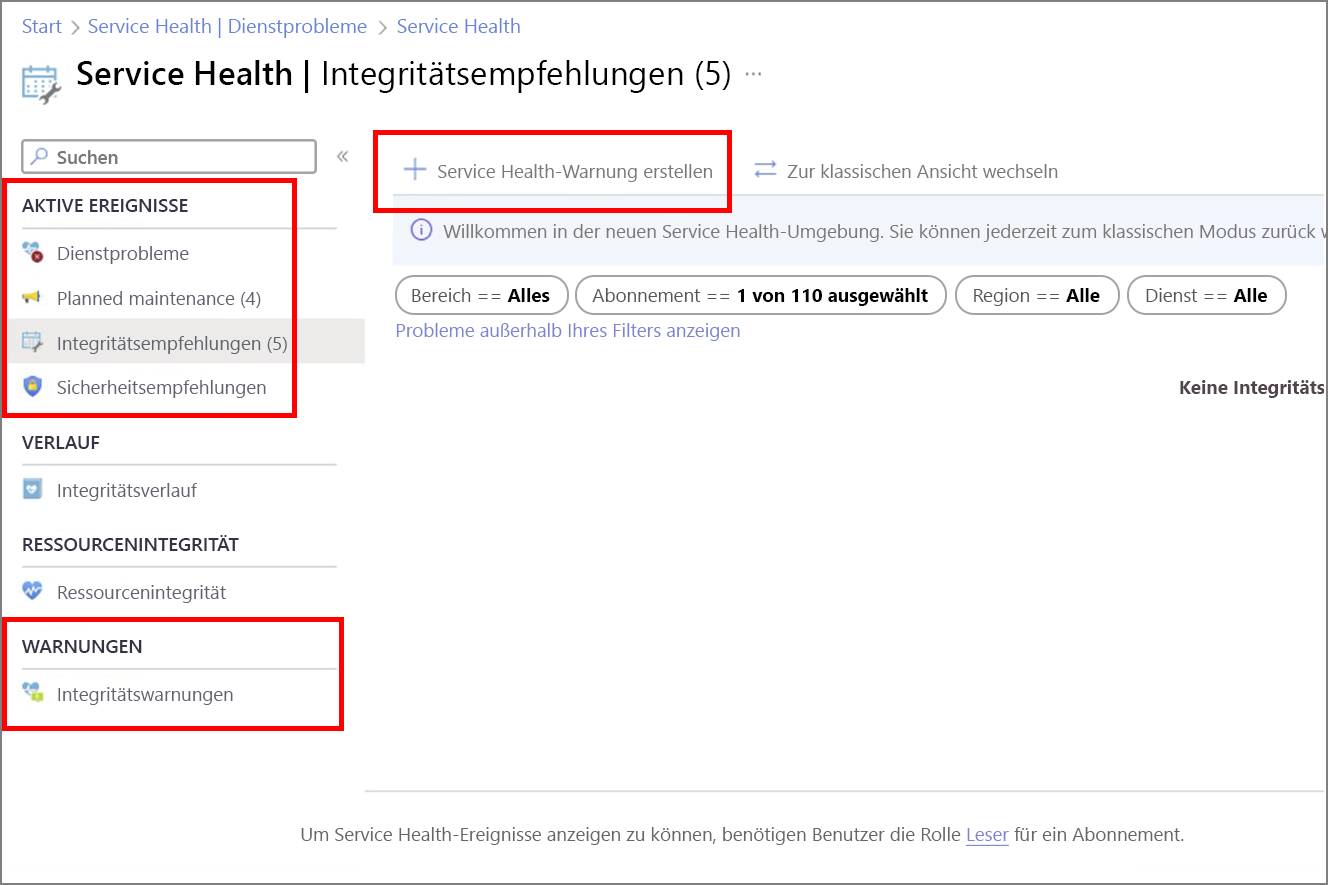The height and width of the screenshot is (885, 1328).
Task: Open the Dienst == Alle filter
Action: click(1206, 295)
